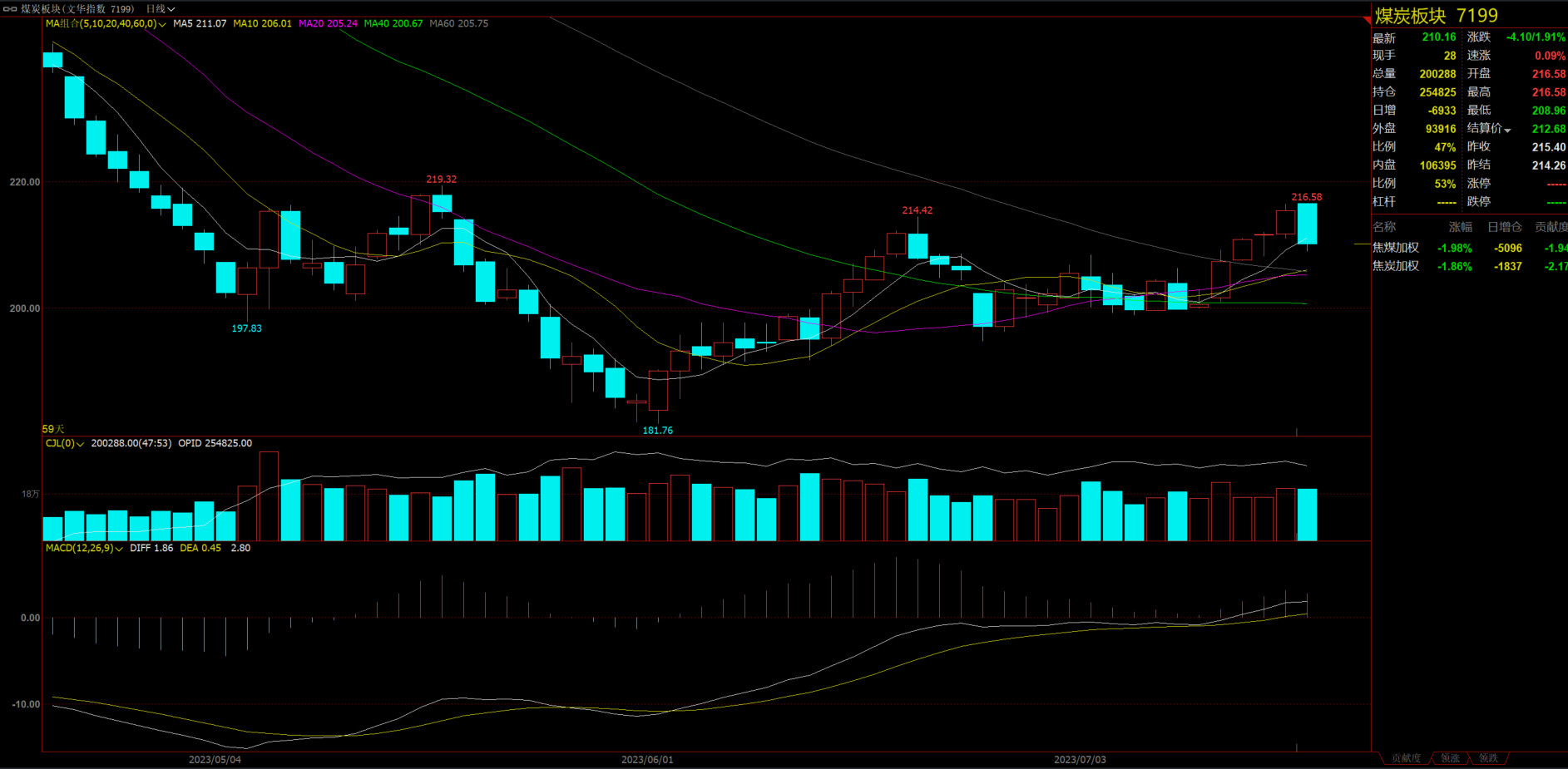
Task: Click the 煤炭板块 7199 quote panel title
Action: pyautogui.click(x=1436, y=16)
